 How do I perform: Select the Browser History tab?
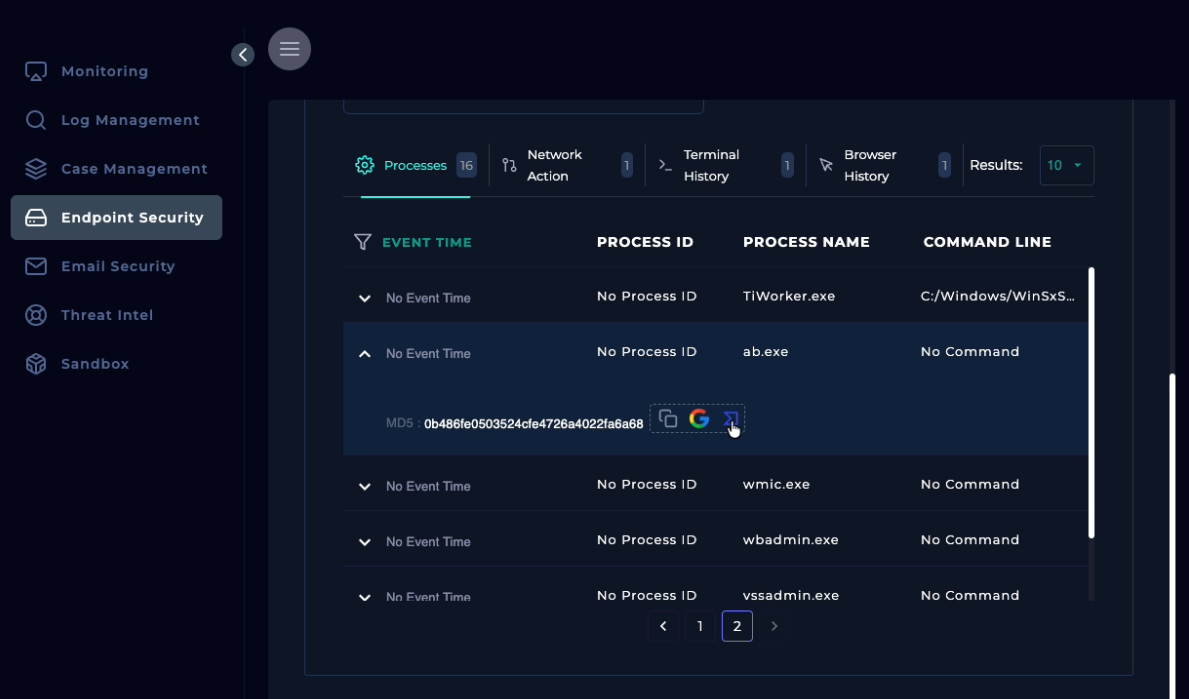point(870,165)
